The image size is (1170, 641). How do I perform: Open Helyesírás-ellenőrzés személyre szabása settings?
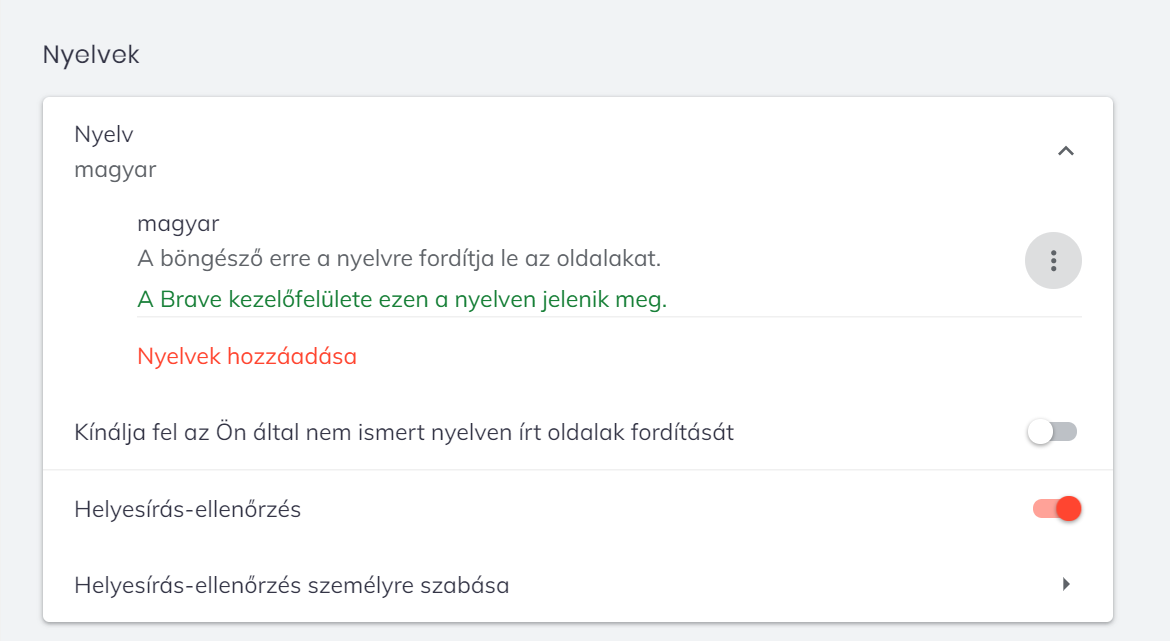[x=292, y=585]
